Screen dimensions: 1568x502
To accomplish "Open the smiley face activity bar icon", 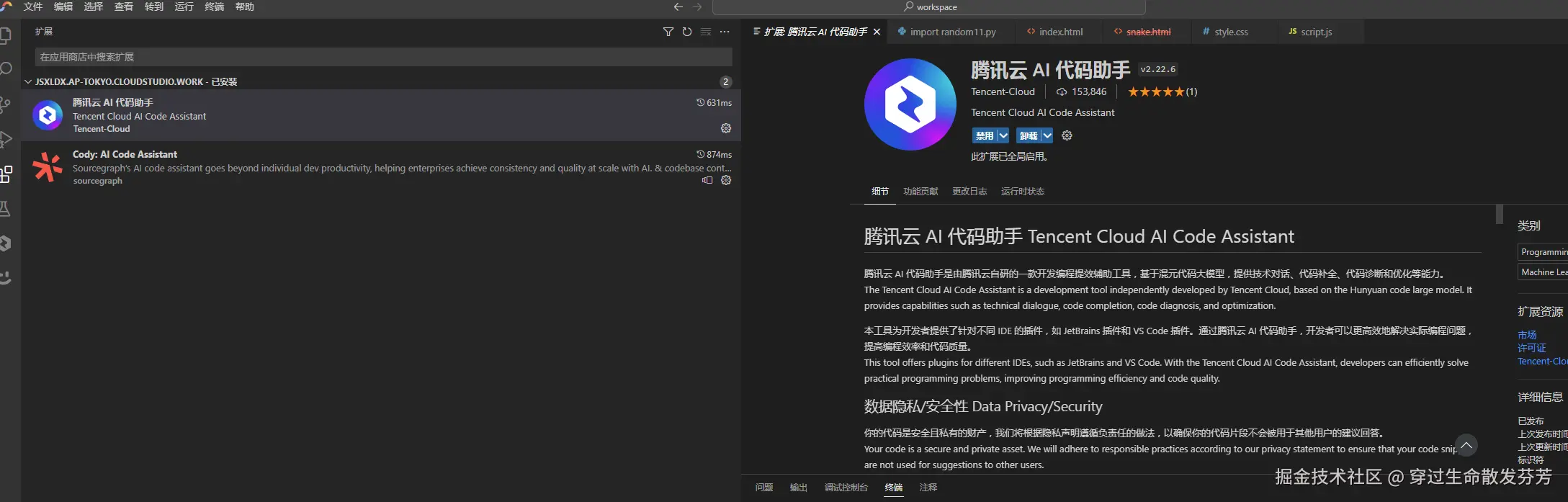I will pos(5,277).
